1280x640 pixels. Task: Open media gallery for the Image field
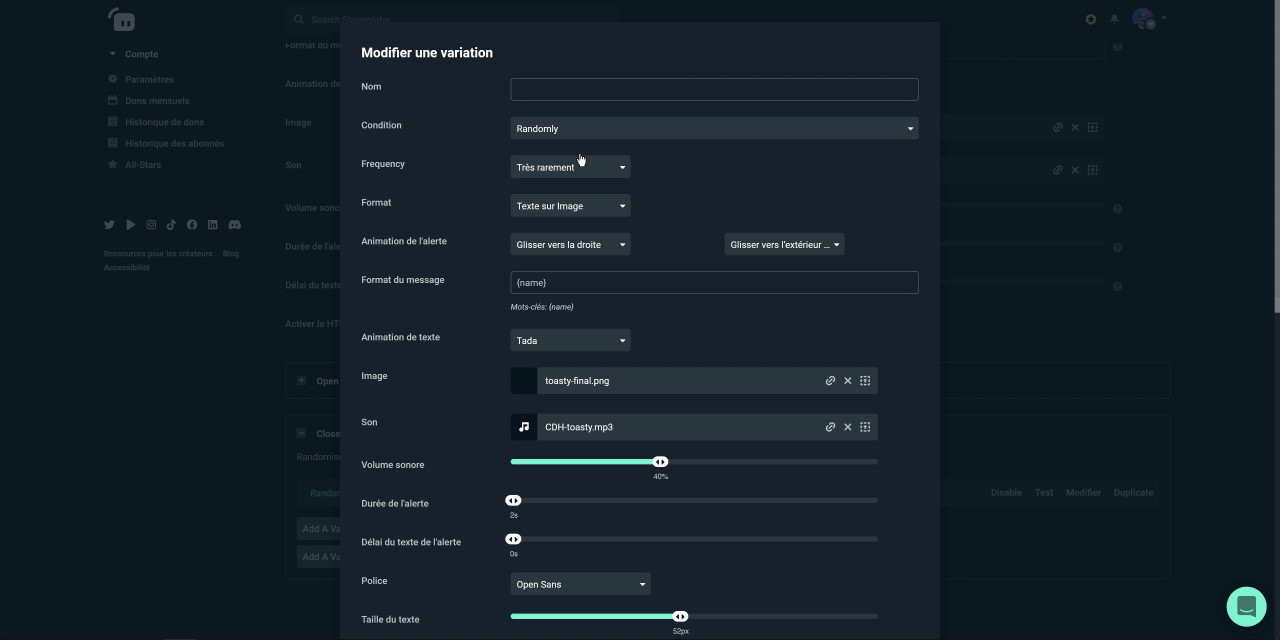point(865,381)
